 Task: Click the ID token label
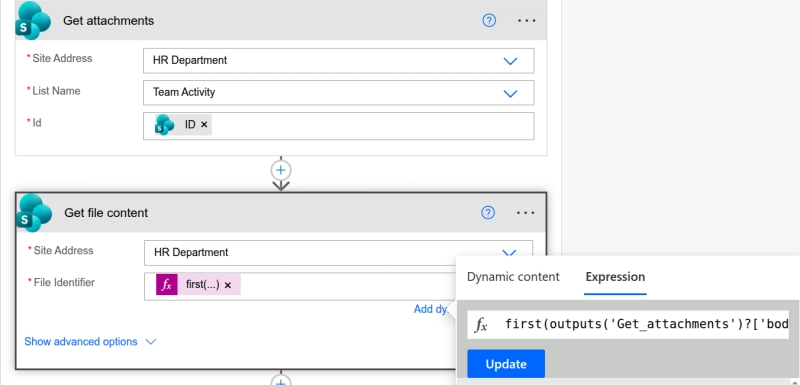pos(190,124)
